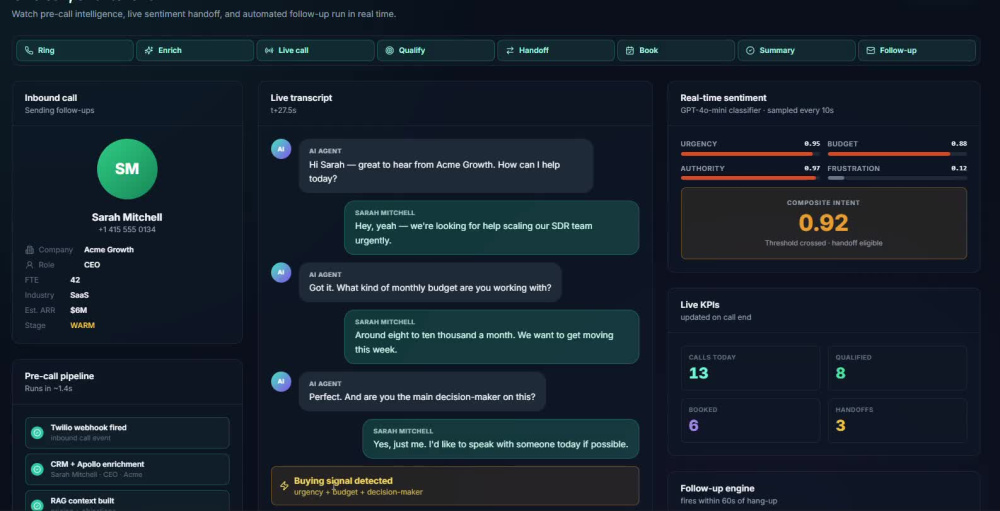Open the Twilio webhook fired pipeline item
Image resolution: width=1000 pixels, height=511 pixels.
[127, 433]
